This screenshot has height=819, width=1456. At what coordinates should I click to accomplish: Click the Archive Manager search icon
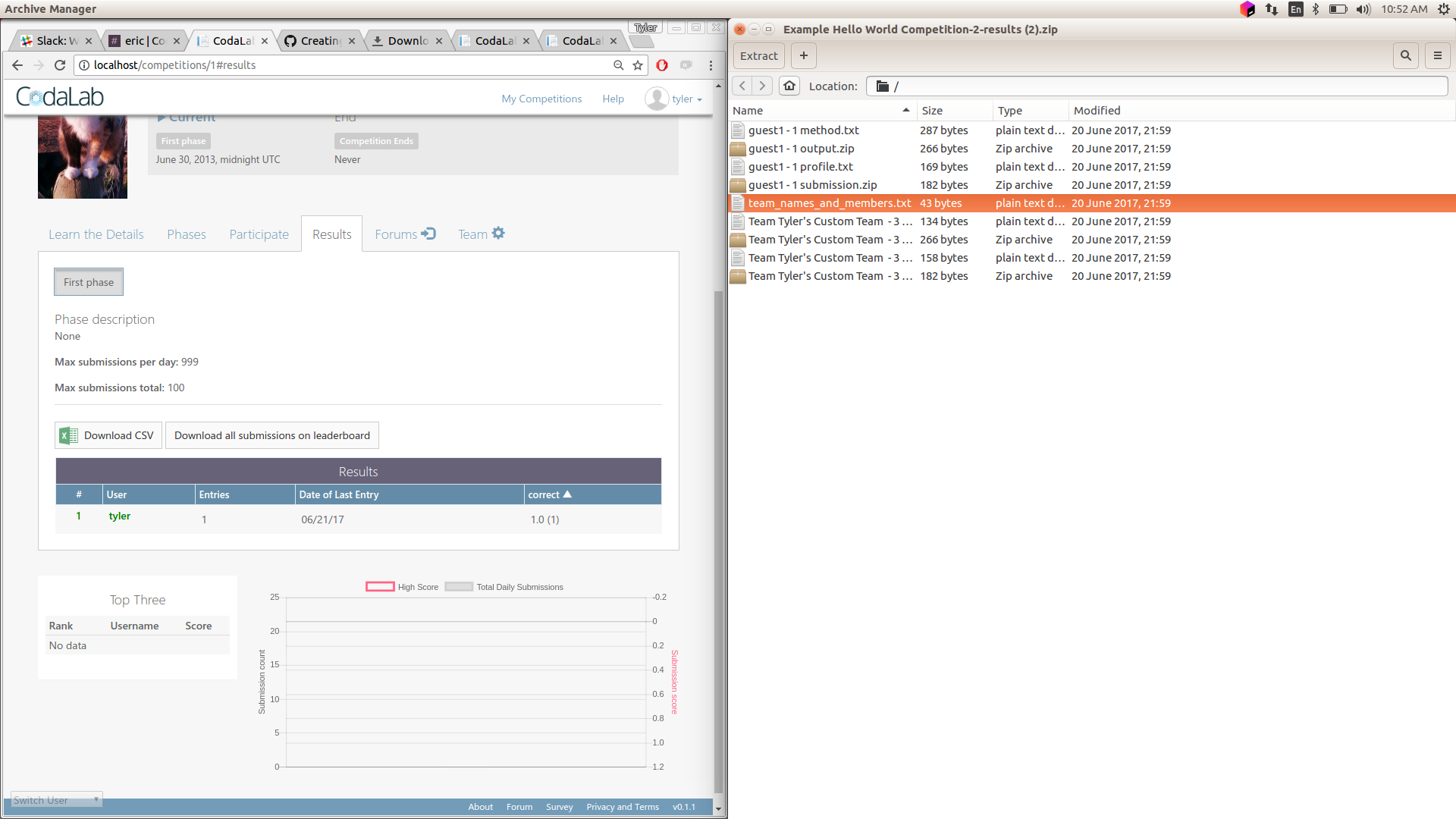click(1405, 55)
